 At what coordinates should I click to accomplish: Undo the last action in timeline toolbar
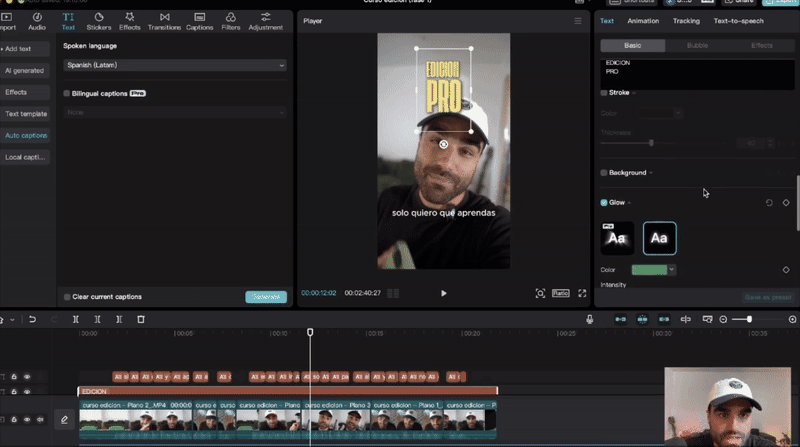click(x=32, y=319)
